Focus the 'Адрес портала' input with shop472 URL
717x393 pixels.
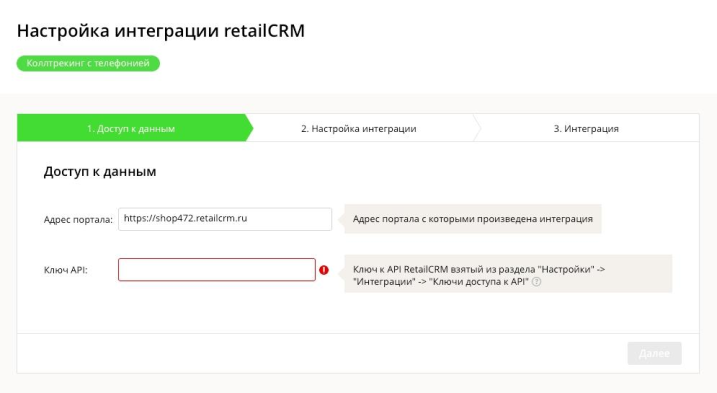click(x=225, y=219)
